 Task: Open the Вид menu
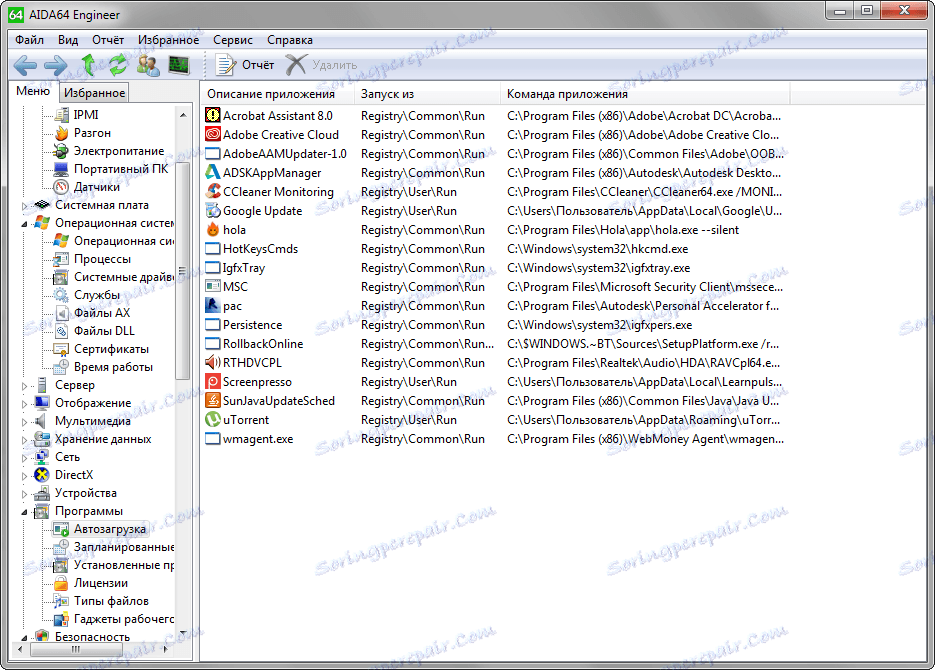[x=68, y=40]
